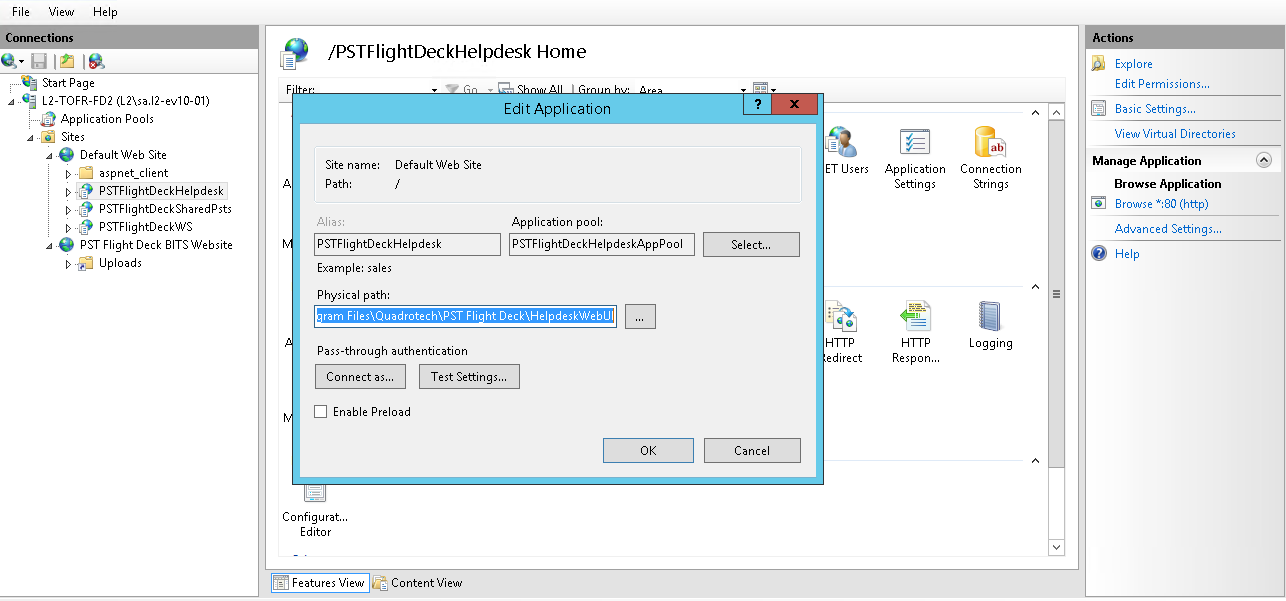
Task: Expand the PSTFlightDeckSharedPsts node
Action: coord(69,209)
